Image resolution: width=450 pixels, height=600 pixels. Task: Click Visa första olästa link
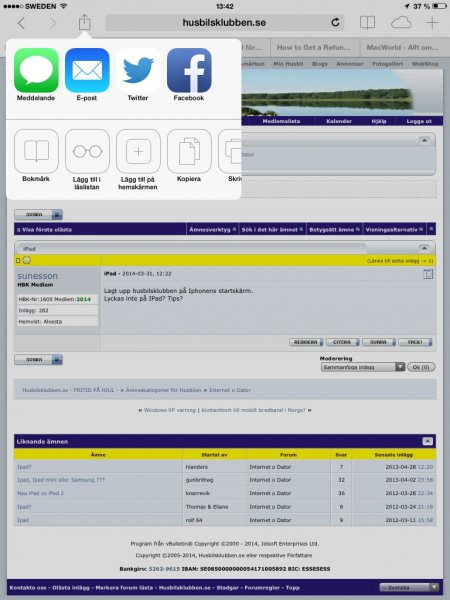point(47,230)
